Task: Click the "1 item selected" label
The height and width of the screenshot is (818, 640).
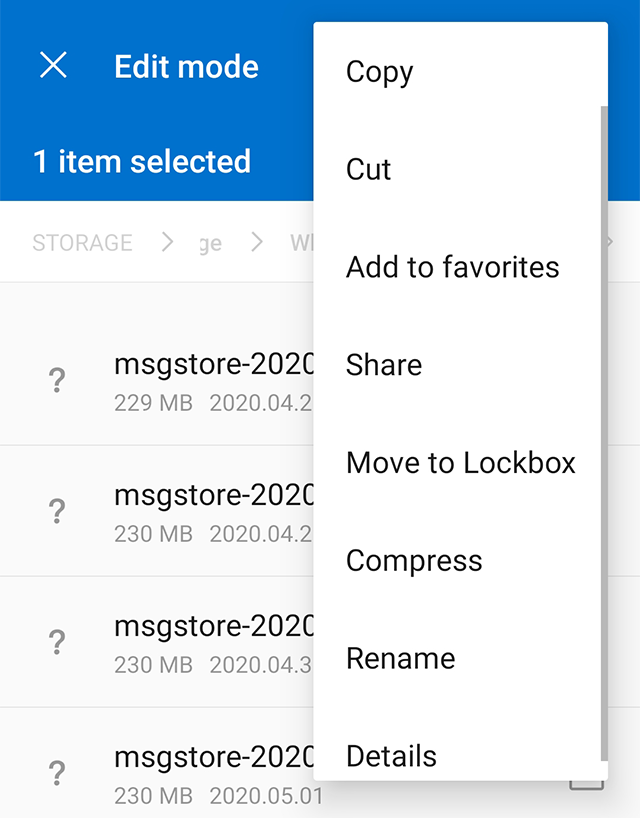Action: (142, 162)
